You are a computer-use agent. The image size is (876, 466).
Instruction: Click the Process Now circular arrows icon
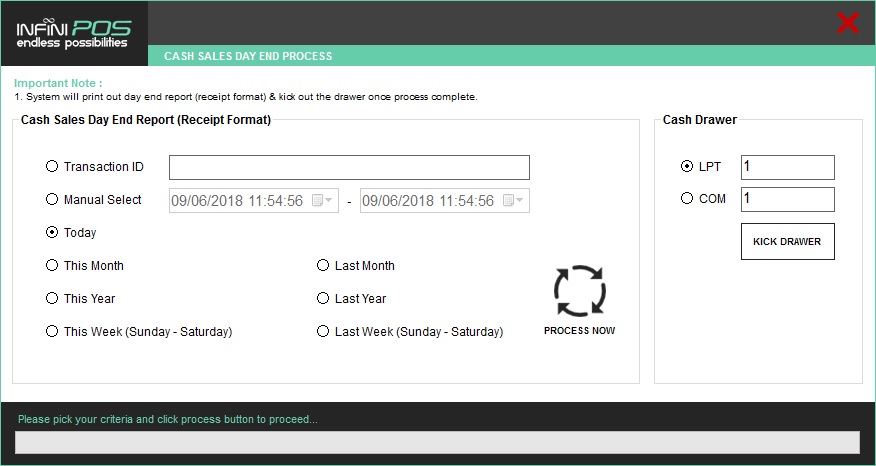580,291
